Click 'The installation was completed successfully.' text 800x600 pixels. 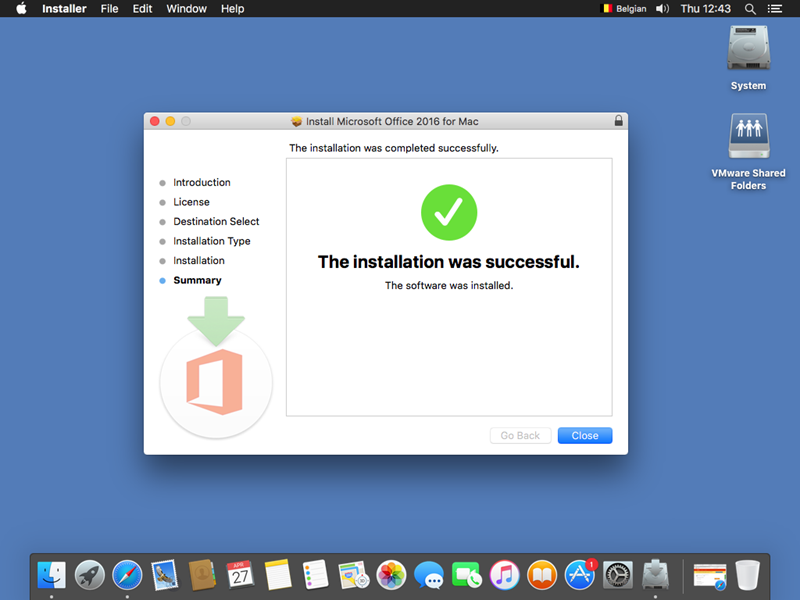tap(394, 148)
